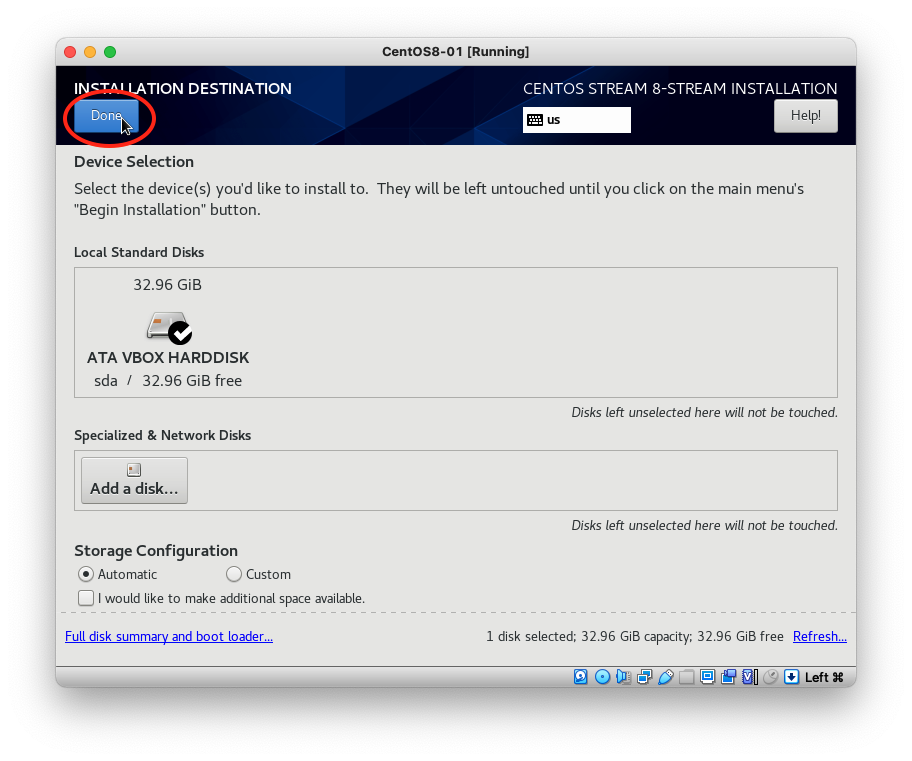
Task: Click the Help! button
Action: tap(806, 116)
